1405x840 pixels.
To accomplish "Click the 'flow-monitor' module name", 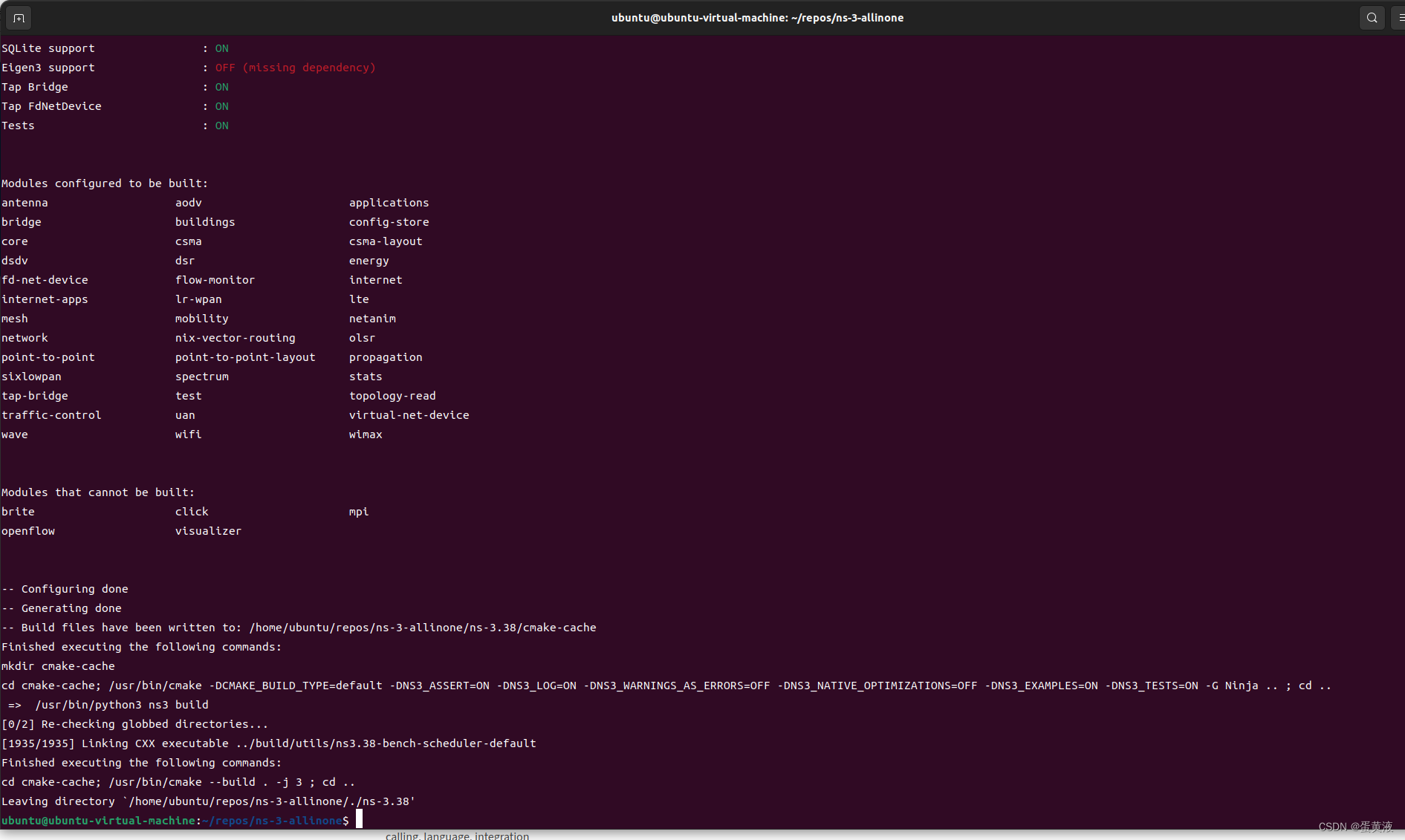I will click(x=215, y=280).
